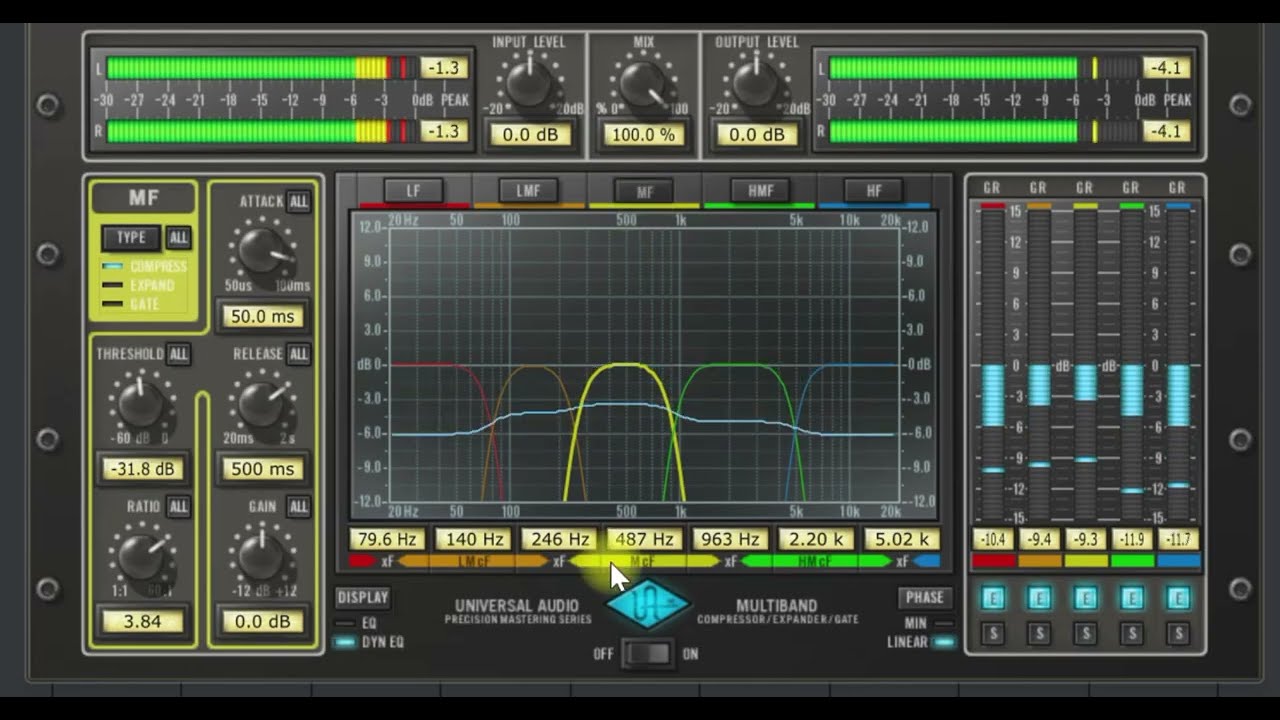
Task: Click the RELEASE knob
Action: tap(261, 404)
